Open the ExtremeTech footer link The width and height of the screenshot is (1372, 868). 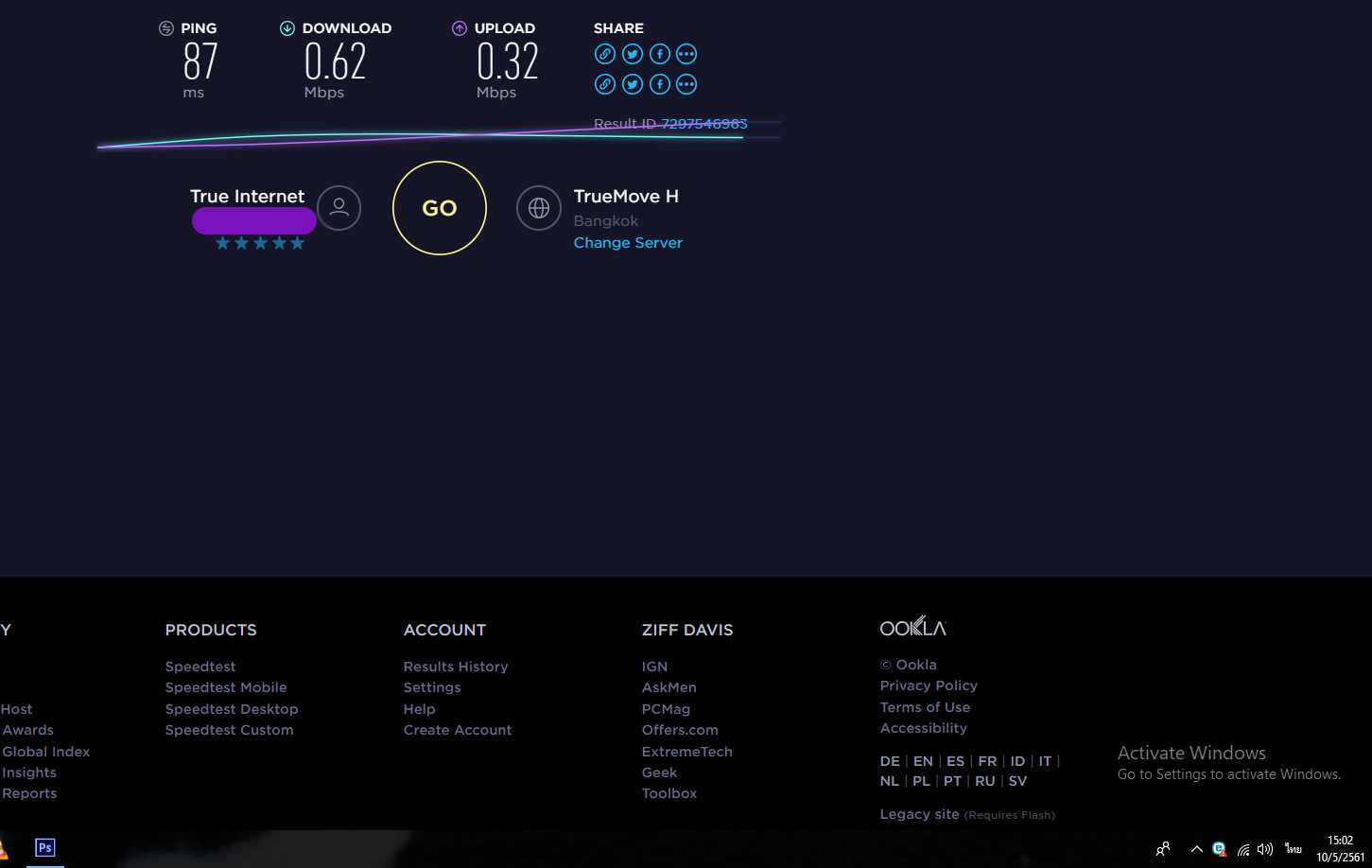coord(687,752)
